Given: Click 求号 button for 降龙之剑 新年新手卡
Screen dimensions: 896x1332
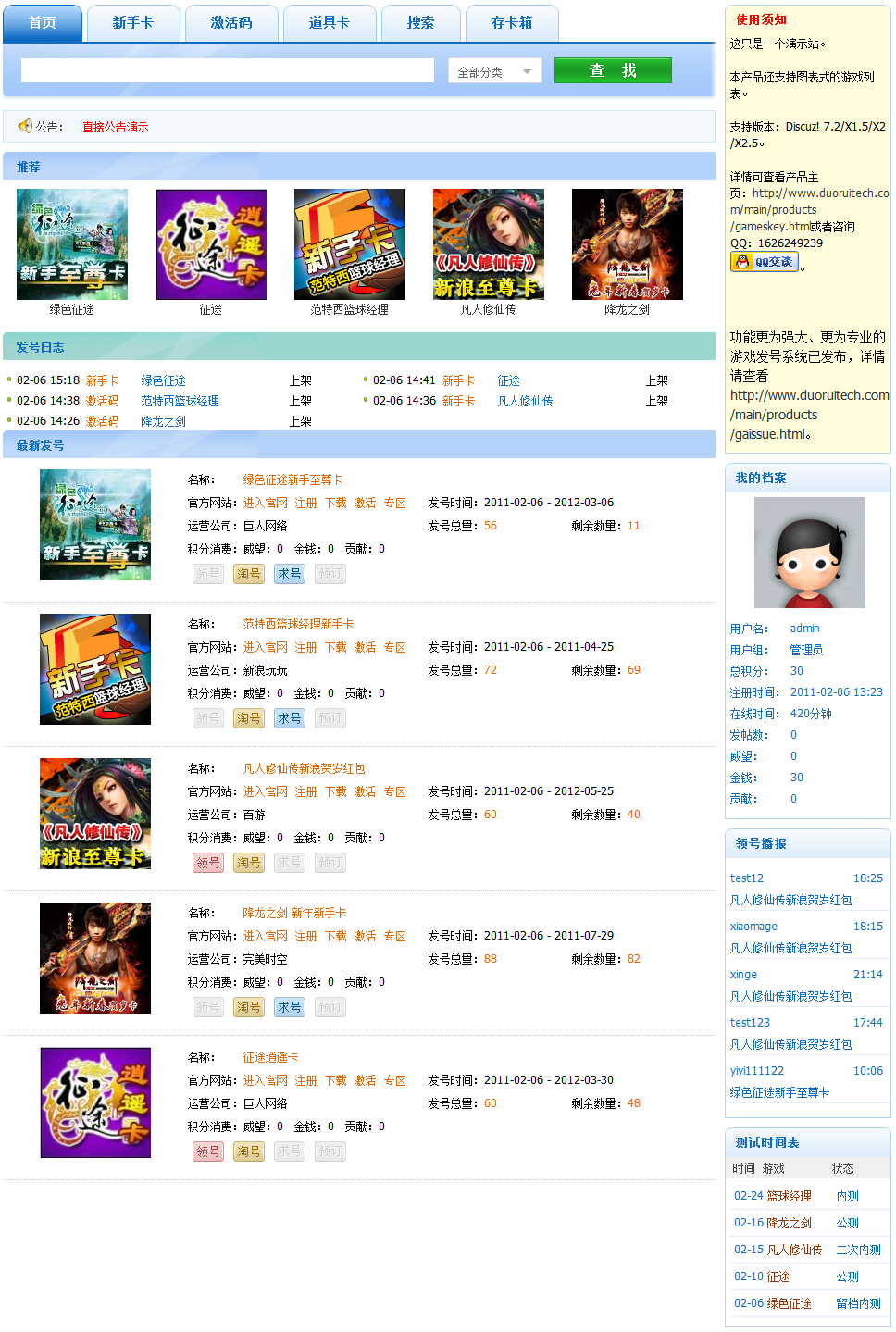Looking at the screenshot, I should point(290,1007).
